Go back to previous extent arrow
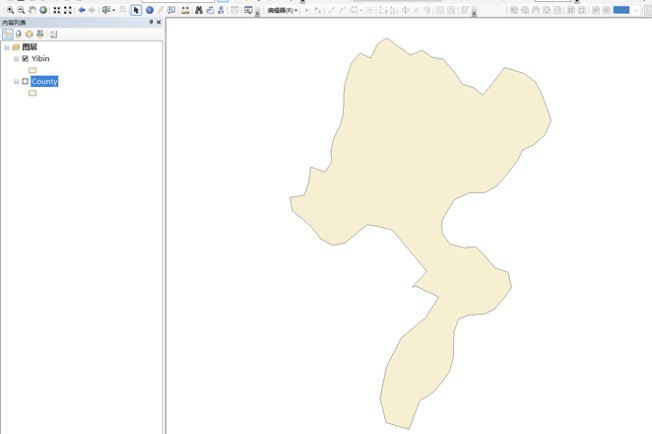 82,10
